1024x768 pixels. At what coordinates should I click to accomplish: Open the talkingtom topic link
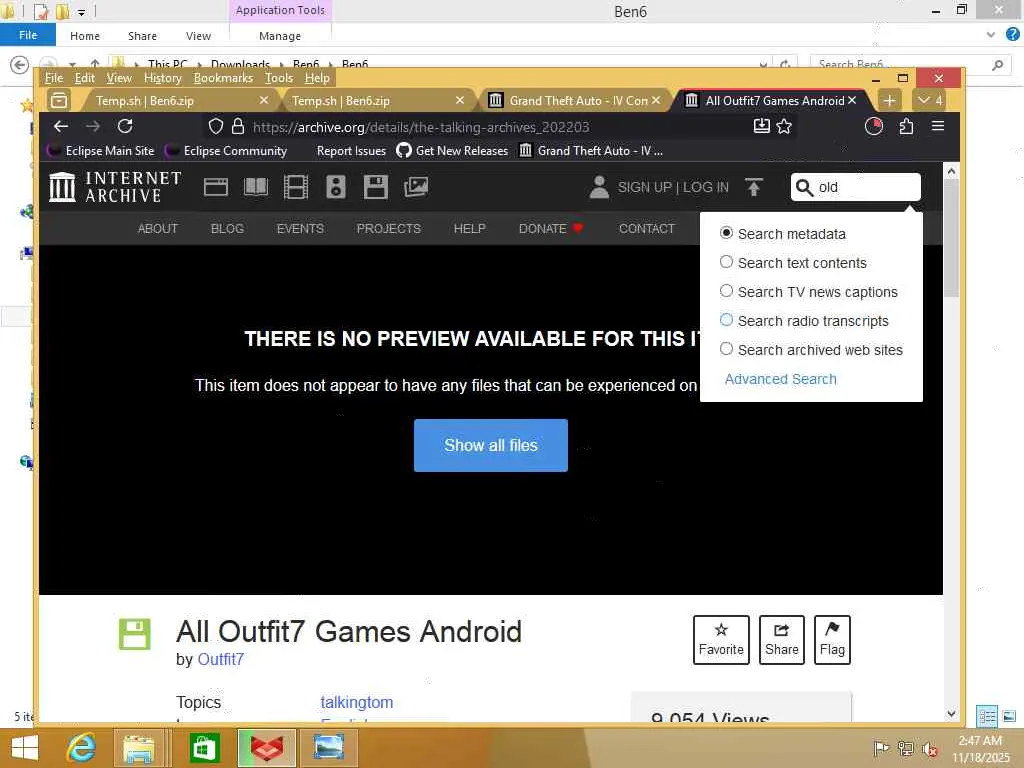357,702
